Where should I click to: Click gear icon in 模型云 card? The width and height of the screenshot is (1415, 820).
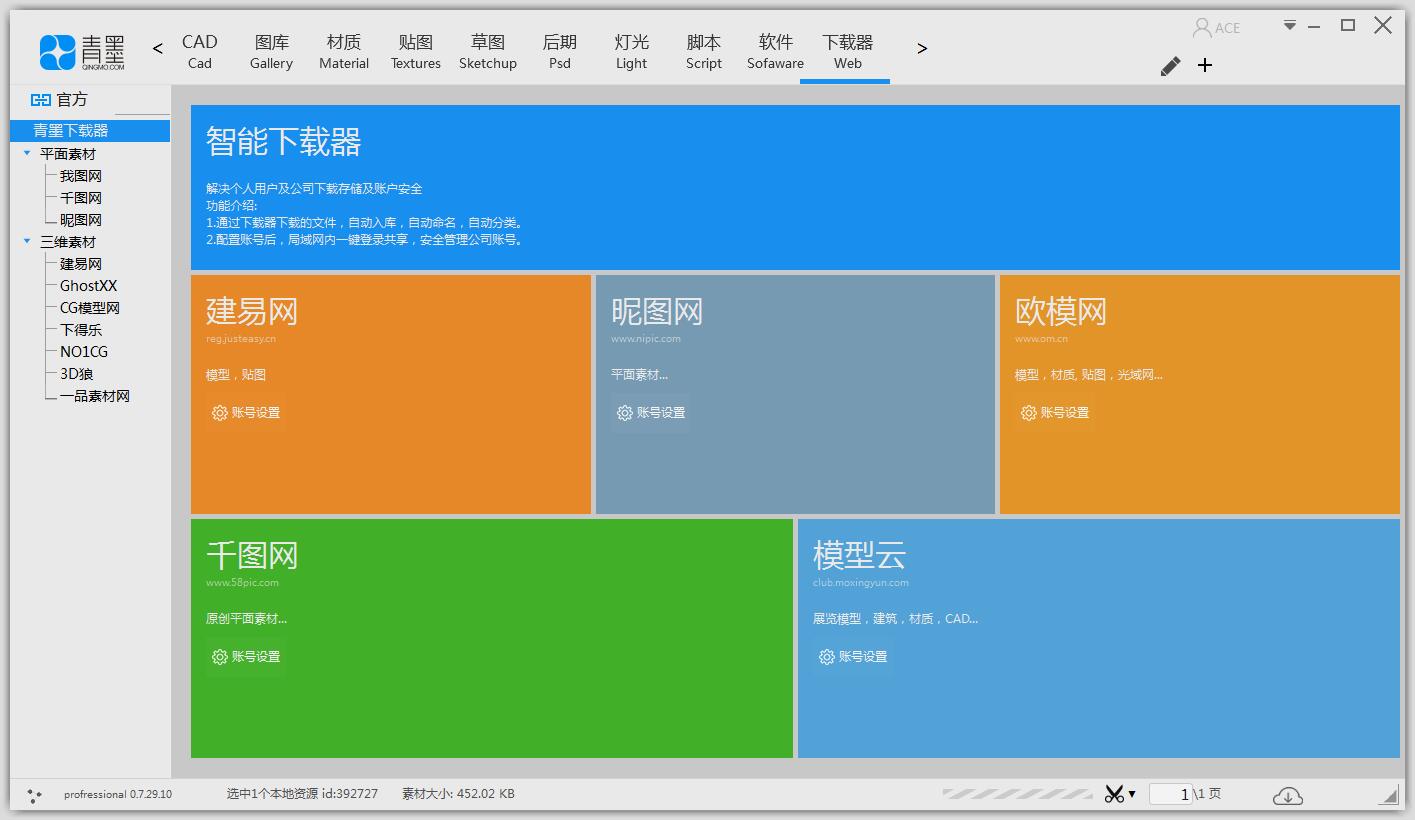tap(827, 657)
